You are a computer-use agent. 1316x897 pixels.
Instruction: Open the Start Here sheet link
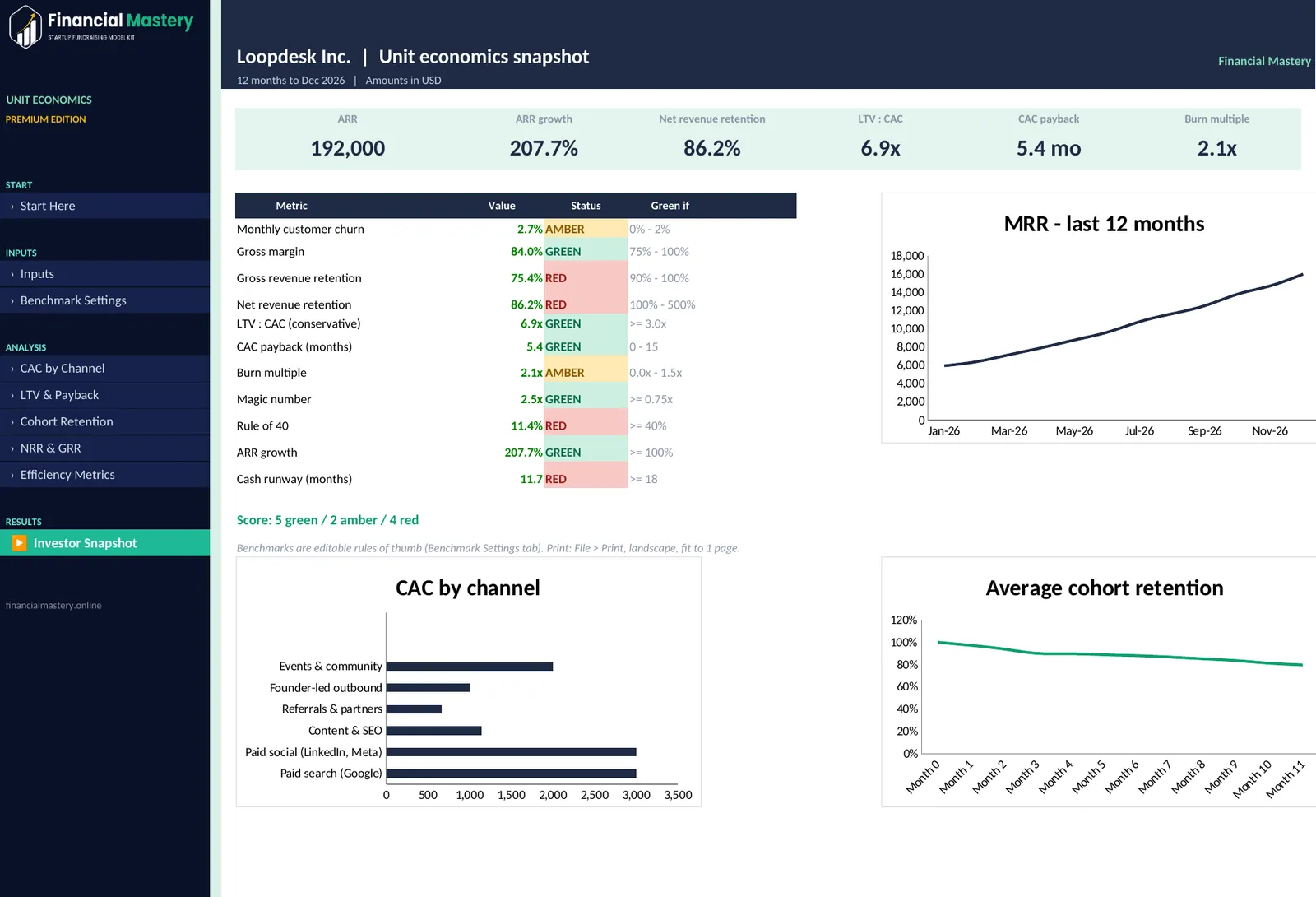[x=104, y=206]
